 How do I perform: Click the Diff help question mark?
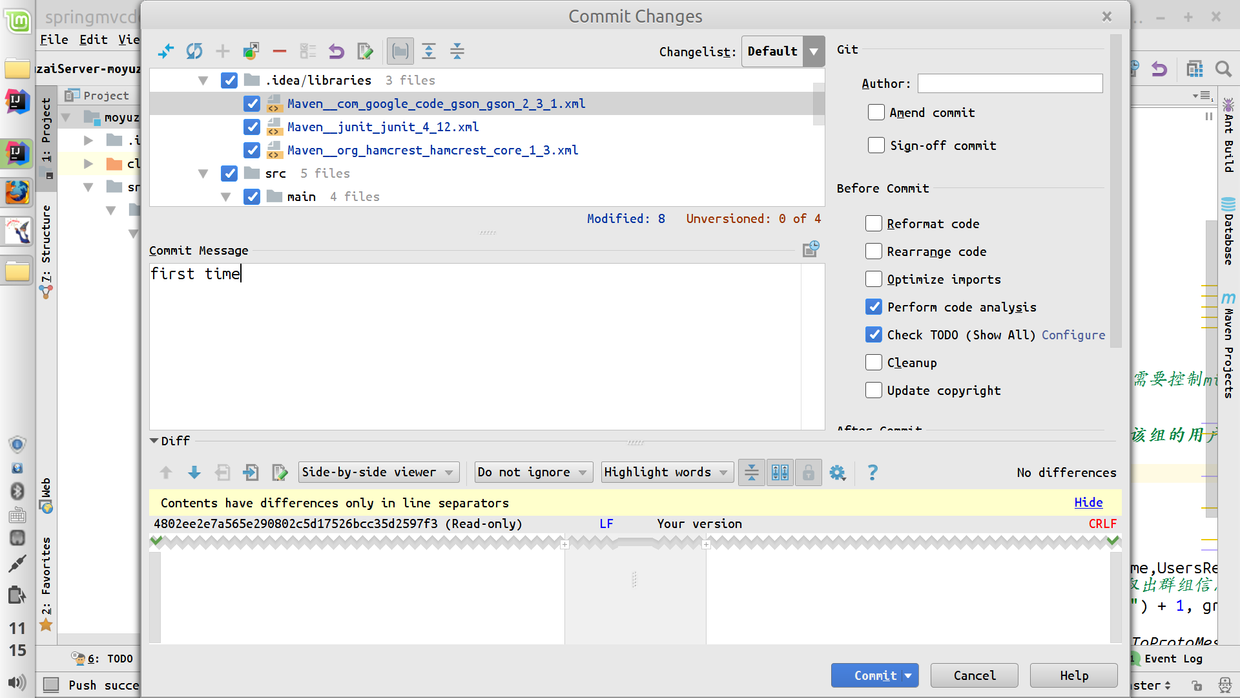[x=872, y=472]
